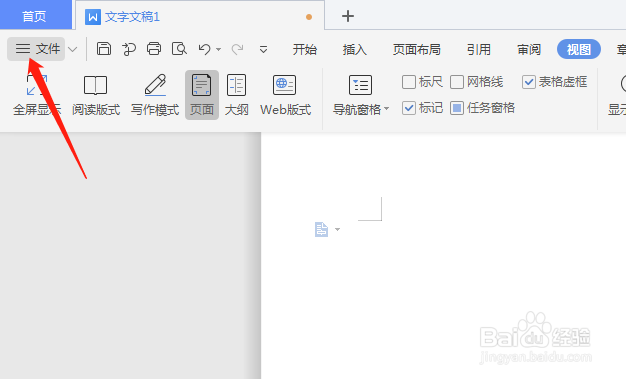This screenshot has height=379, width=626.
Task: Switch to 阅读版式 reading layout
Action: click(x=96, y=95)
